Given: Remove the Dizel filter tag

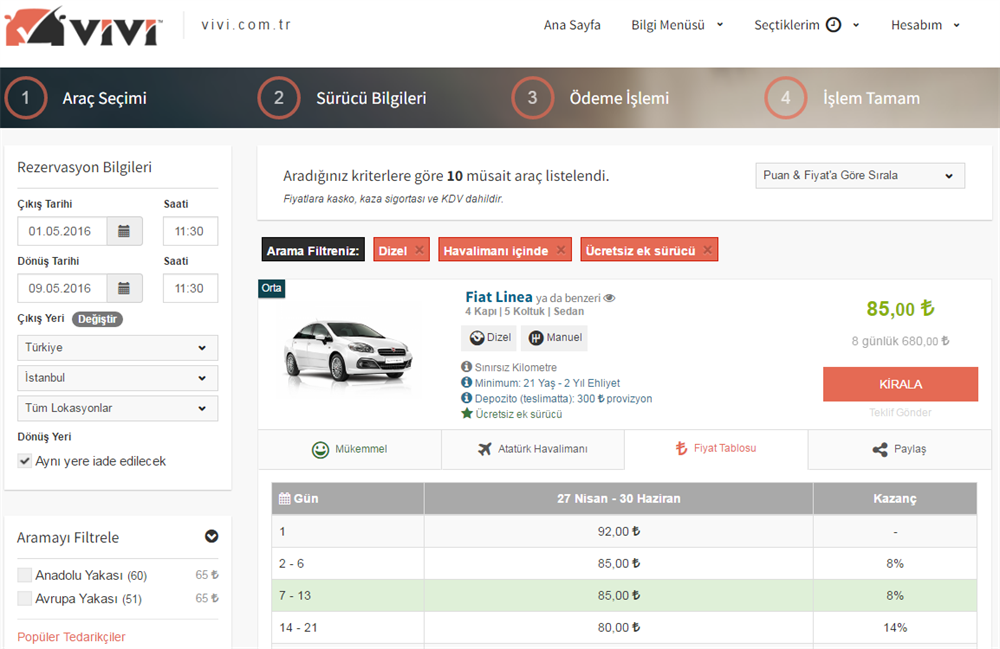Looking at the screenshot, I should pyautogui.click(x=419, y=250).
